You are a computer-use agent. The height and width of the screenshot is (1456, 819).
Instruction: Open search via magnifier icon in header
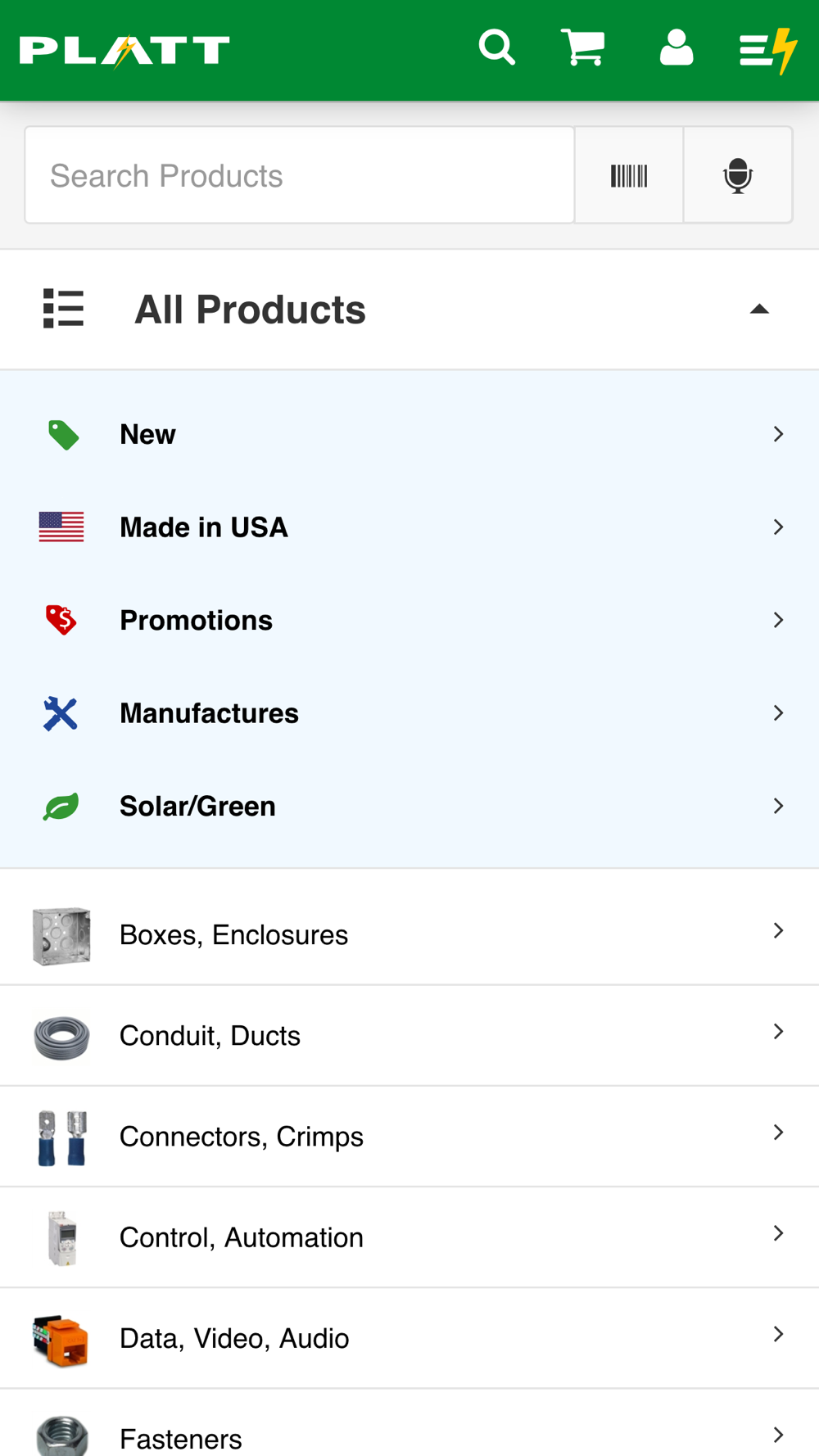coord(497,48)
